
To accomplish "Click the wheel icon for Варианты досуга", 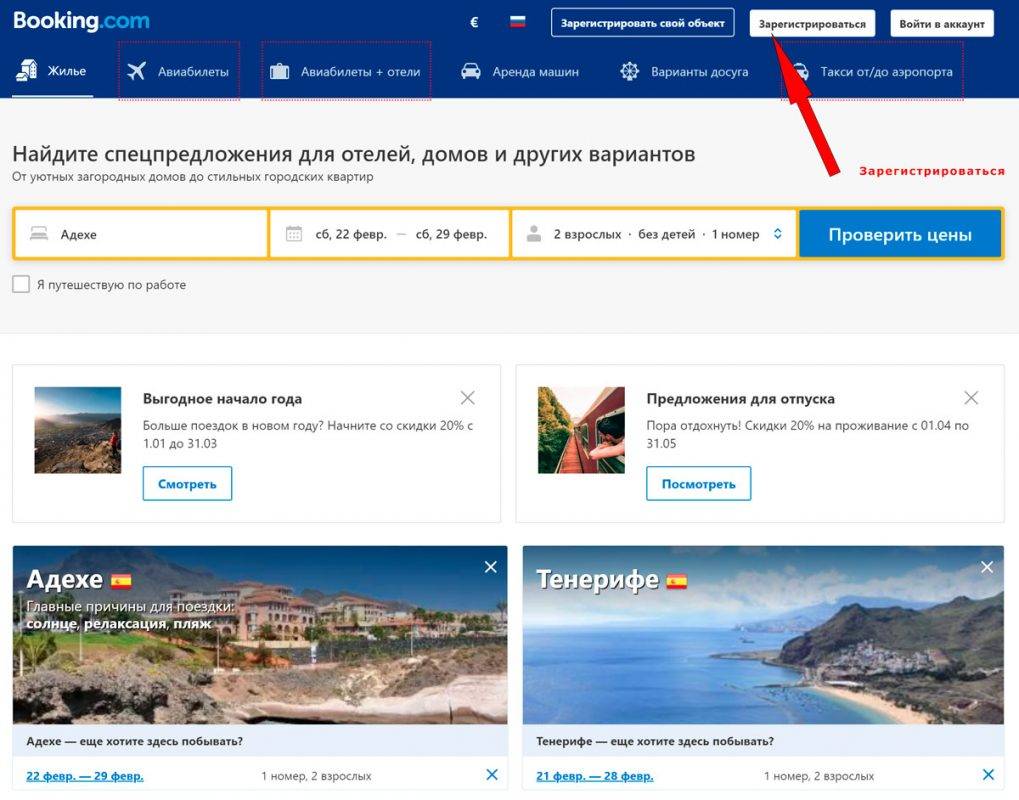I will pyautogui.click(x=629, y=71).
